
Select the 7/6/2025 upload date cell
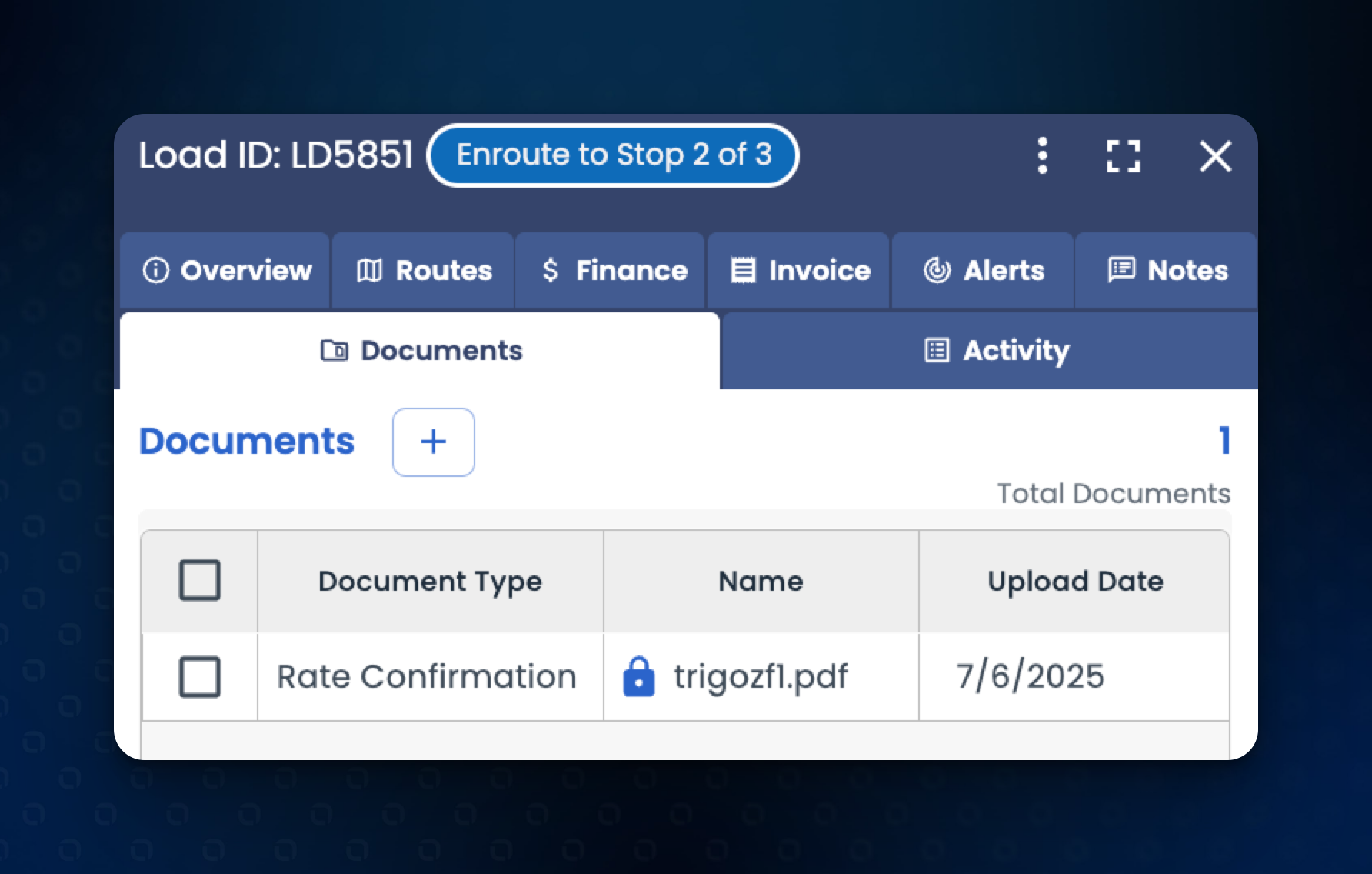click(x=1074, y=677)
